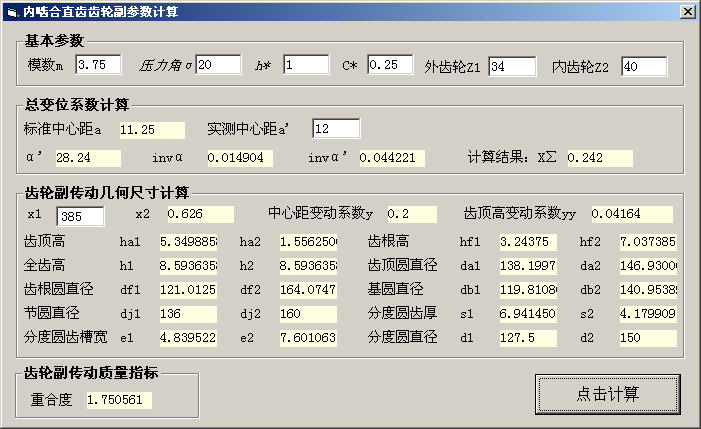Click the e1 value 4.839522

coord(188,338)
